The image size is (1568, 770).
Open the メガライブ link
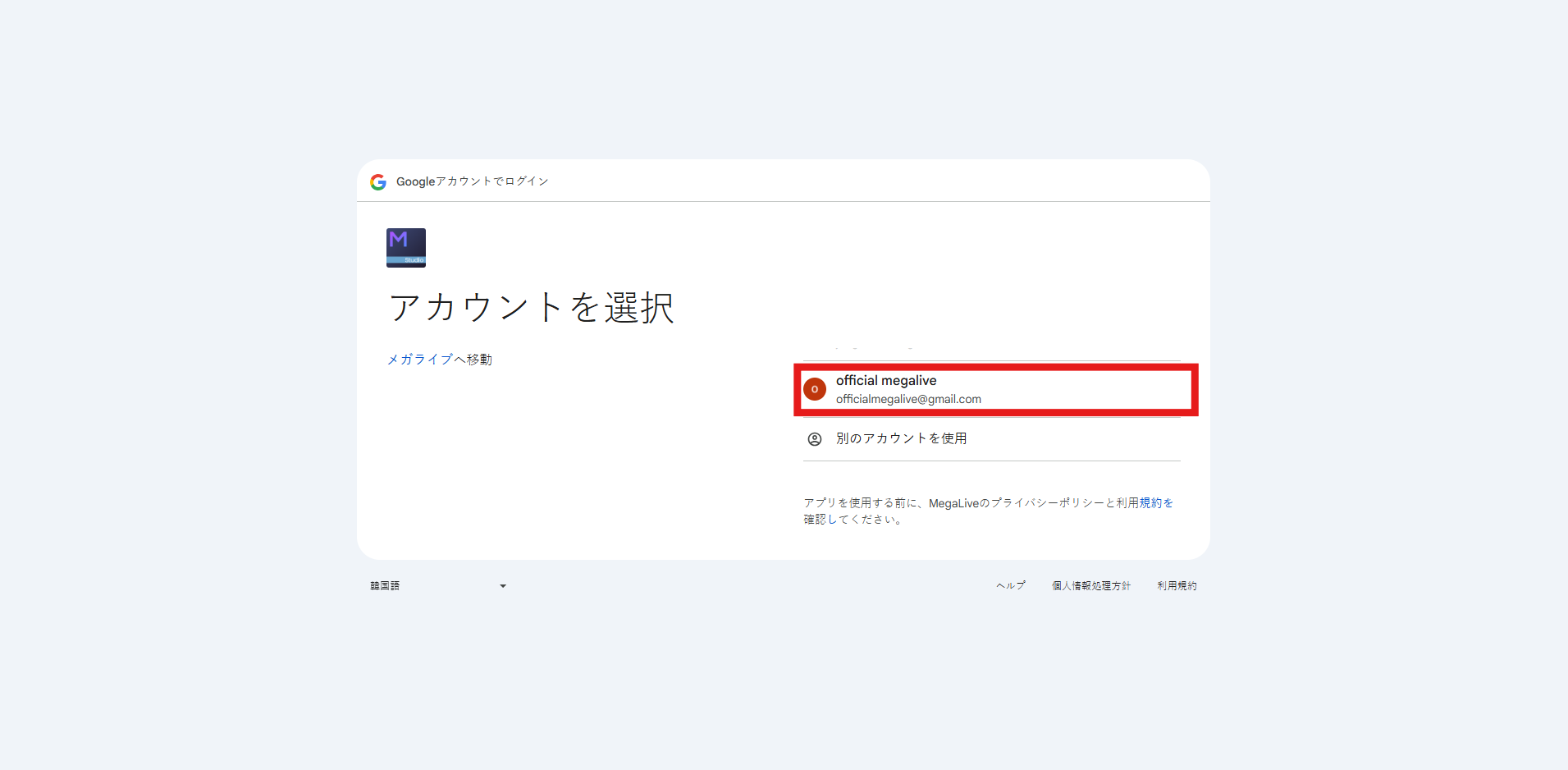tap(419, 360)
